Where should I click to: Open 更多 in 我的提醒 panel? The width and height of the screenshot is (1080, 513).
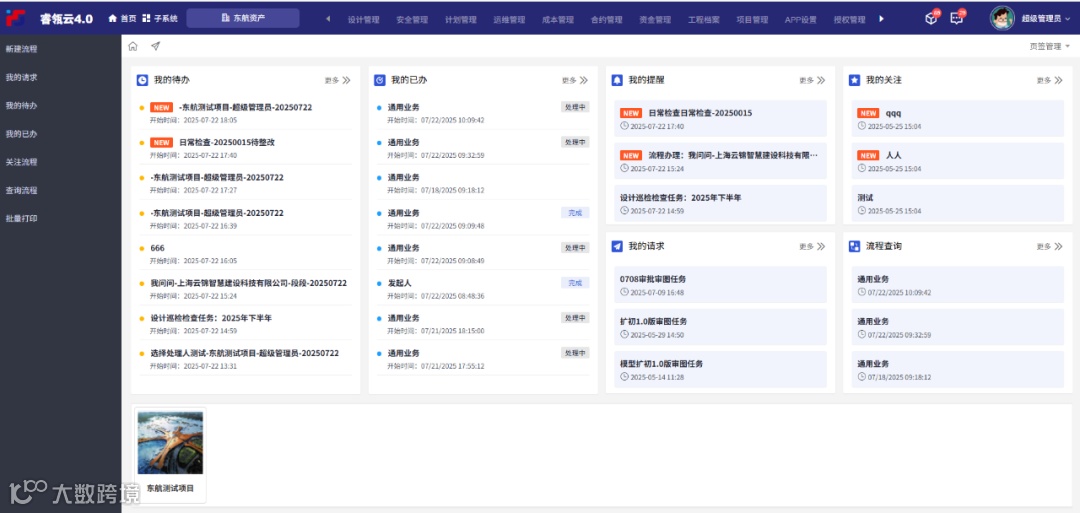point(813,81)
